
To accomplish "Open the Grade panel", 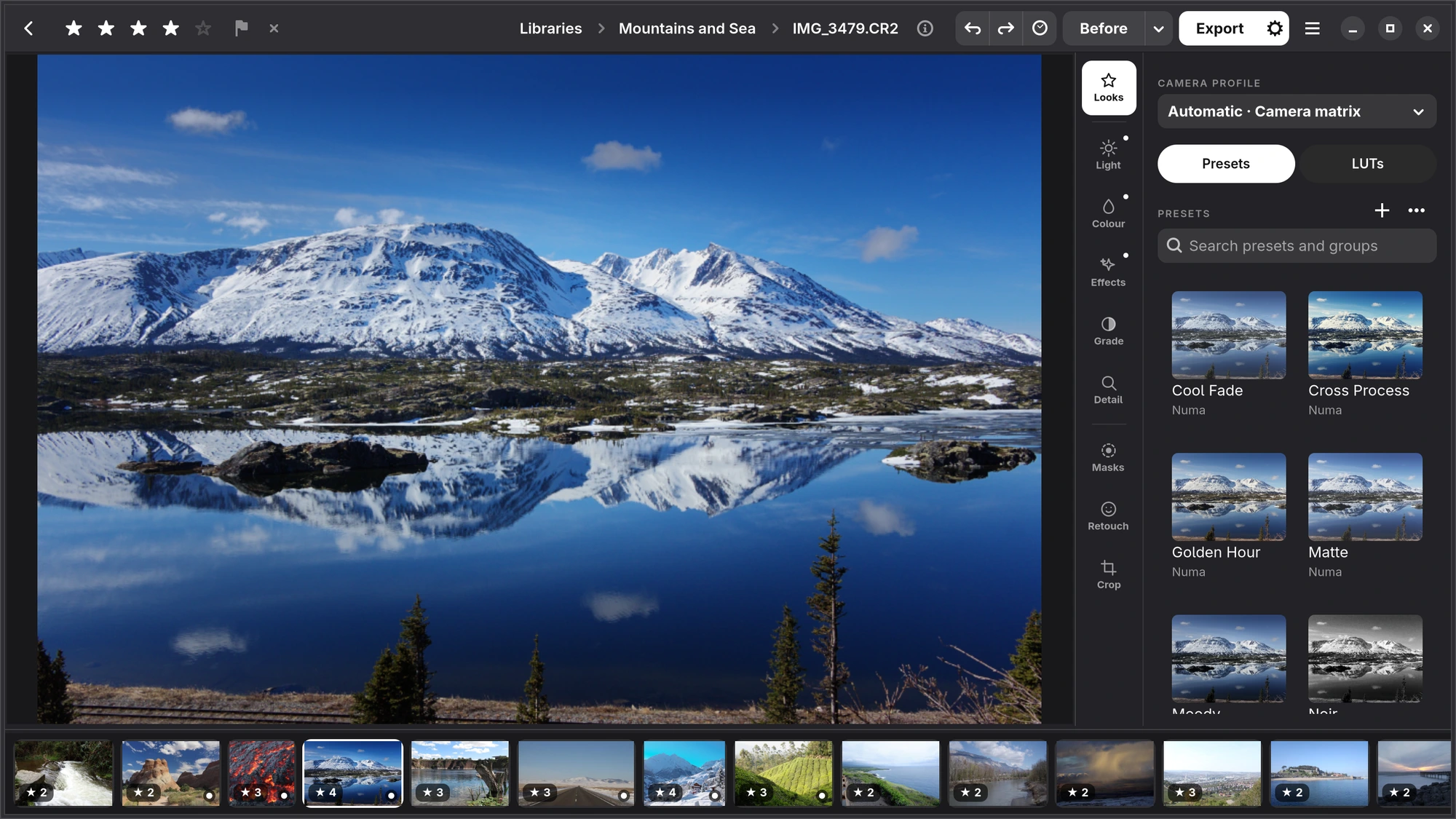I will point(1108,331).
